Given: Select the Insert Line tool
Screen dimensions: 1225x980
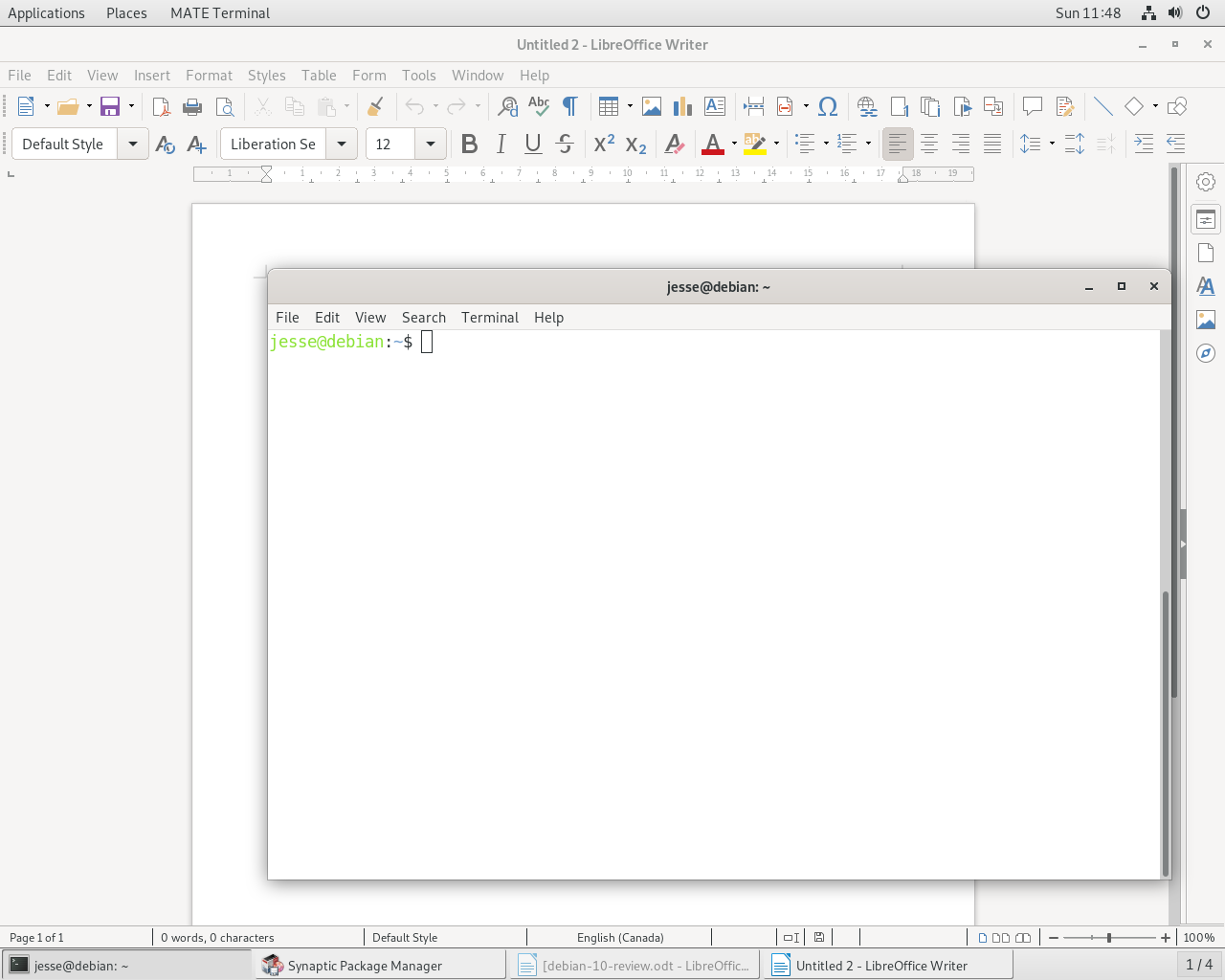Looking at the screenshot, I should [1102, 106].
